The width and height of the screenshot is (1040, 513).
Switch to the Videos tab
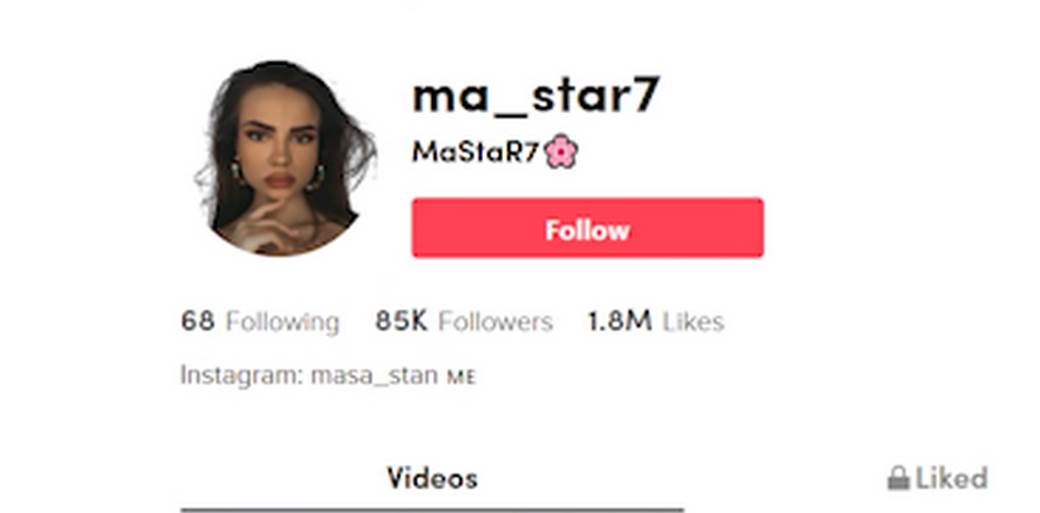click(432, 478)
